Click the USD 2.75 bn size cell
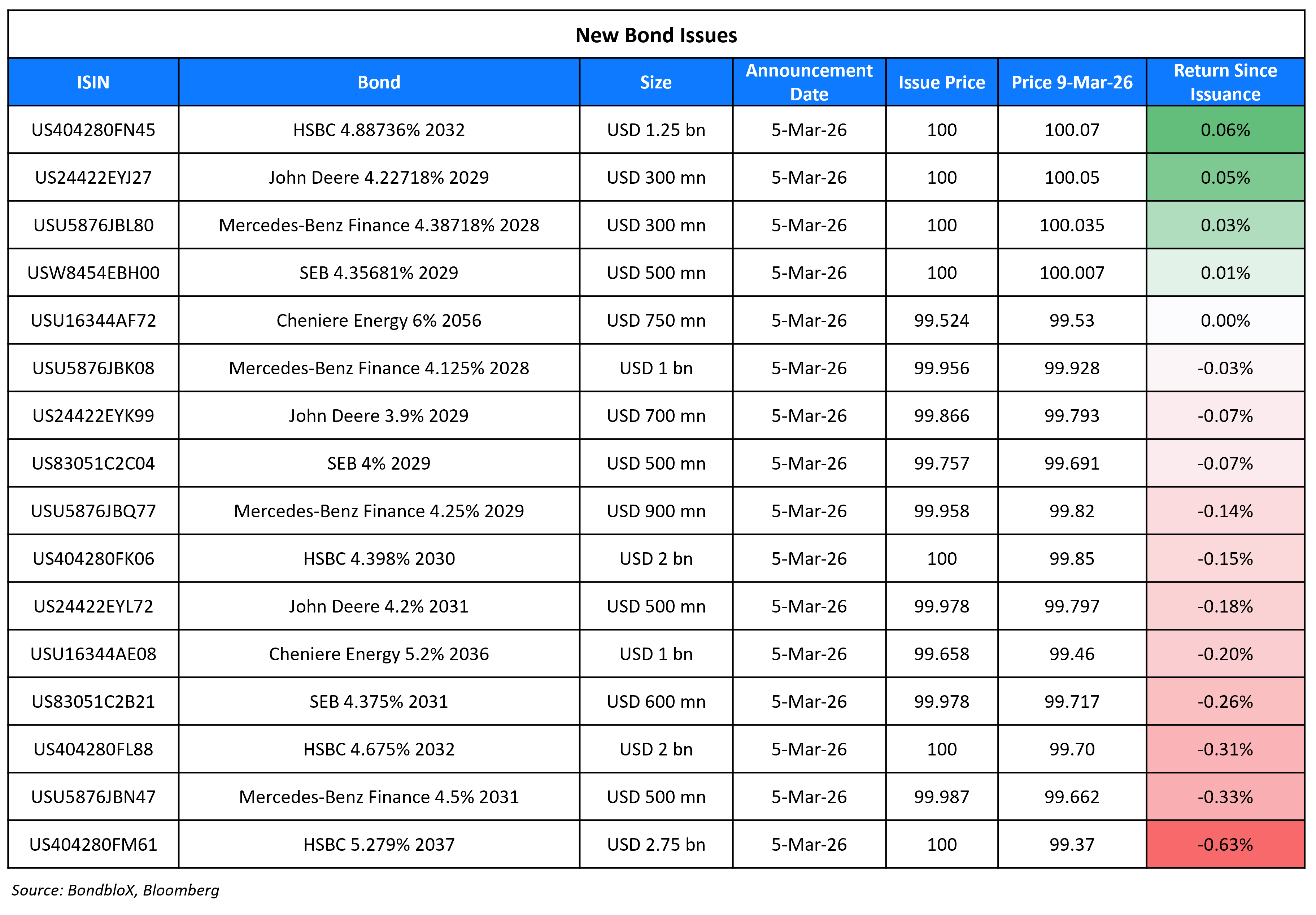 point(655,845)
